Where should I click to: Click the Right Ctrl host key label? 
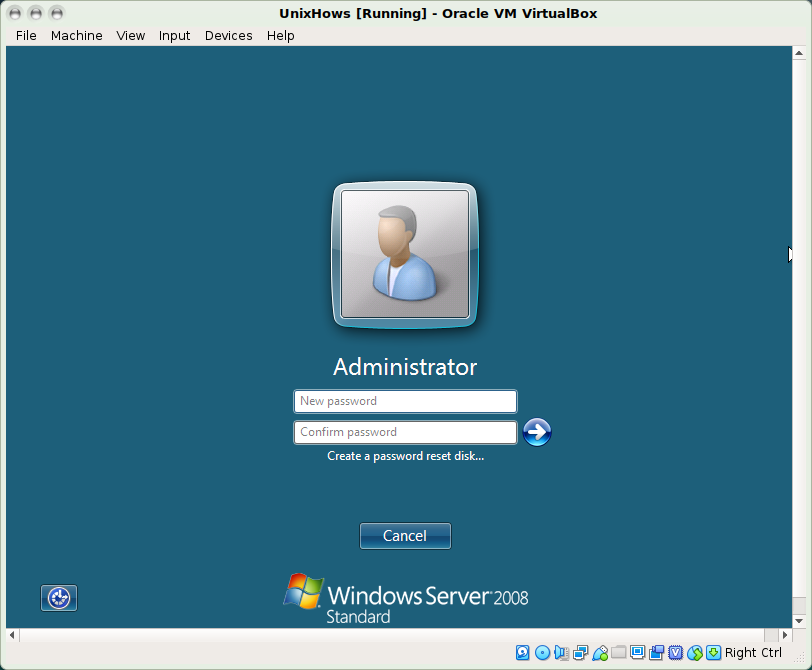[753, 653]
